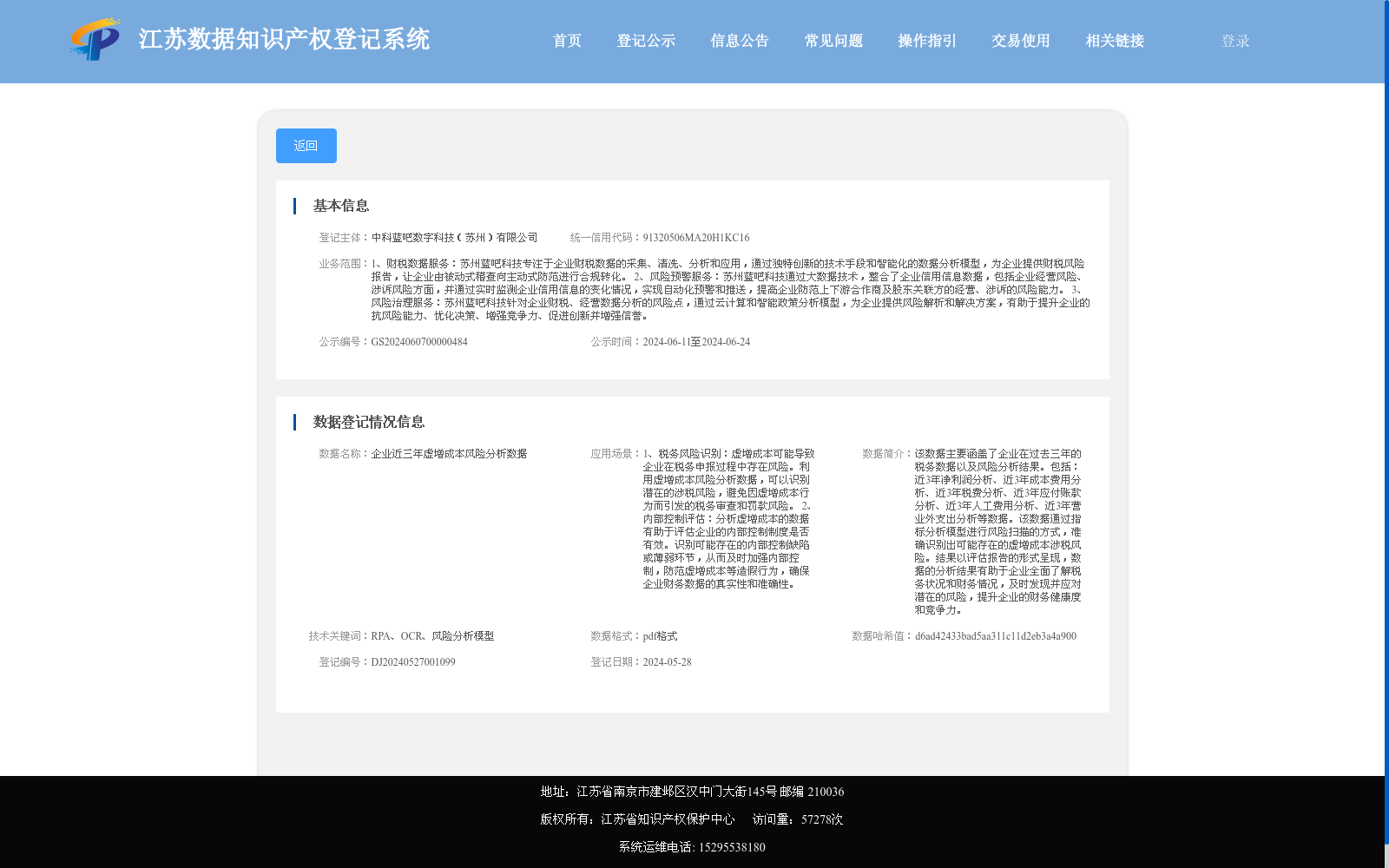This screenshot has width=1389, height=868.
Task: Select publication number GS2024060700000484
Action: coord(419,342)
